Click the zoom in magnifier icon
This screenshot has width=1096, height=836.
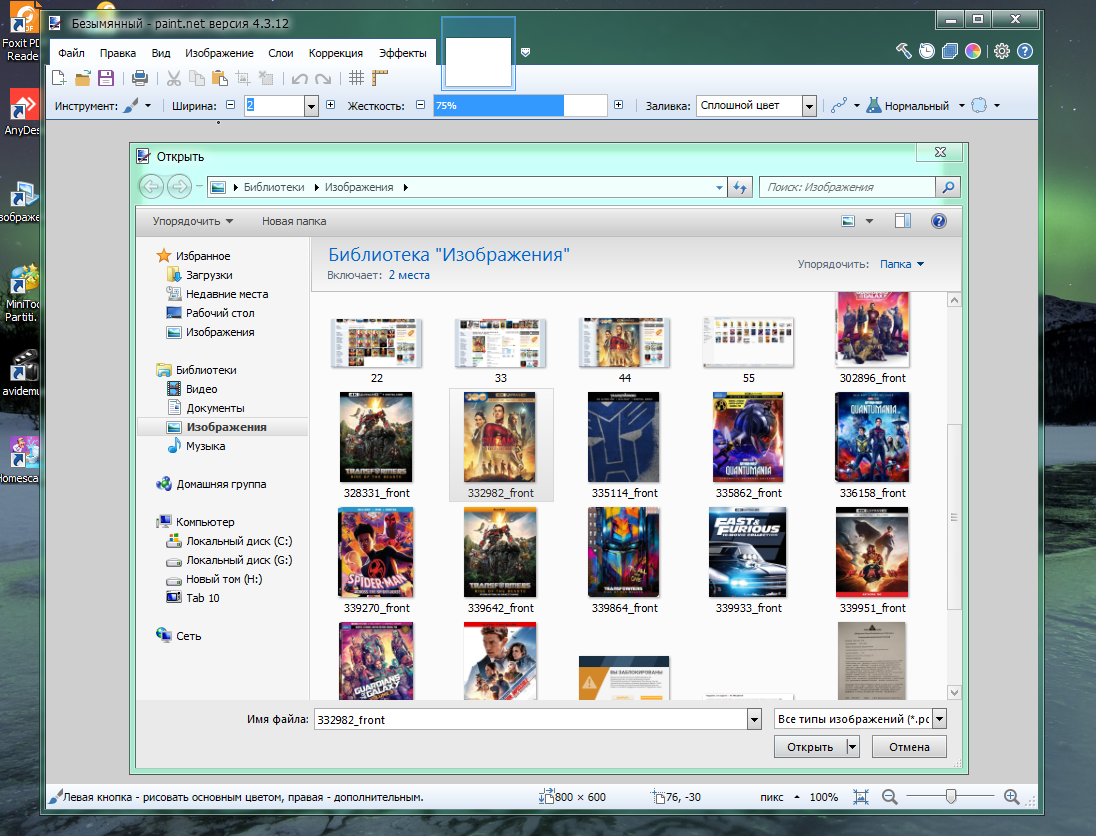(x=1011, y=797)
